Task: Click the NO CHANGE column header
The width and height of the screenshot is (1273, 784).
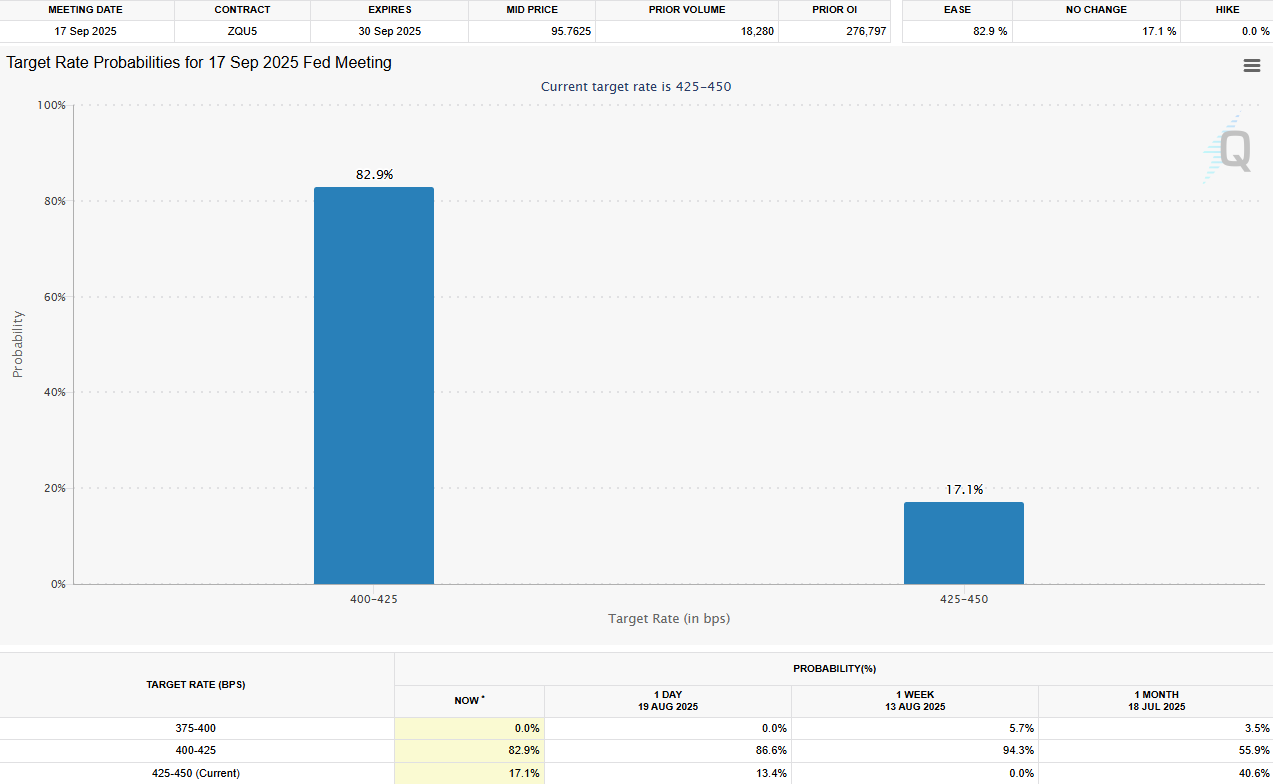Action: 1096,10
